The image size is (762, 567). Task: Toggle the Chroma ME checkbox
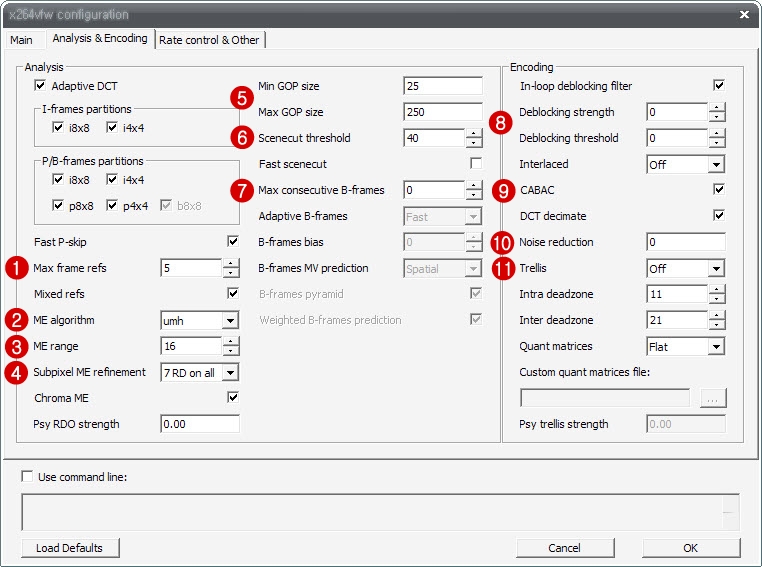click(x=233, y=397)
